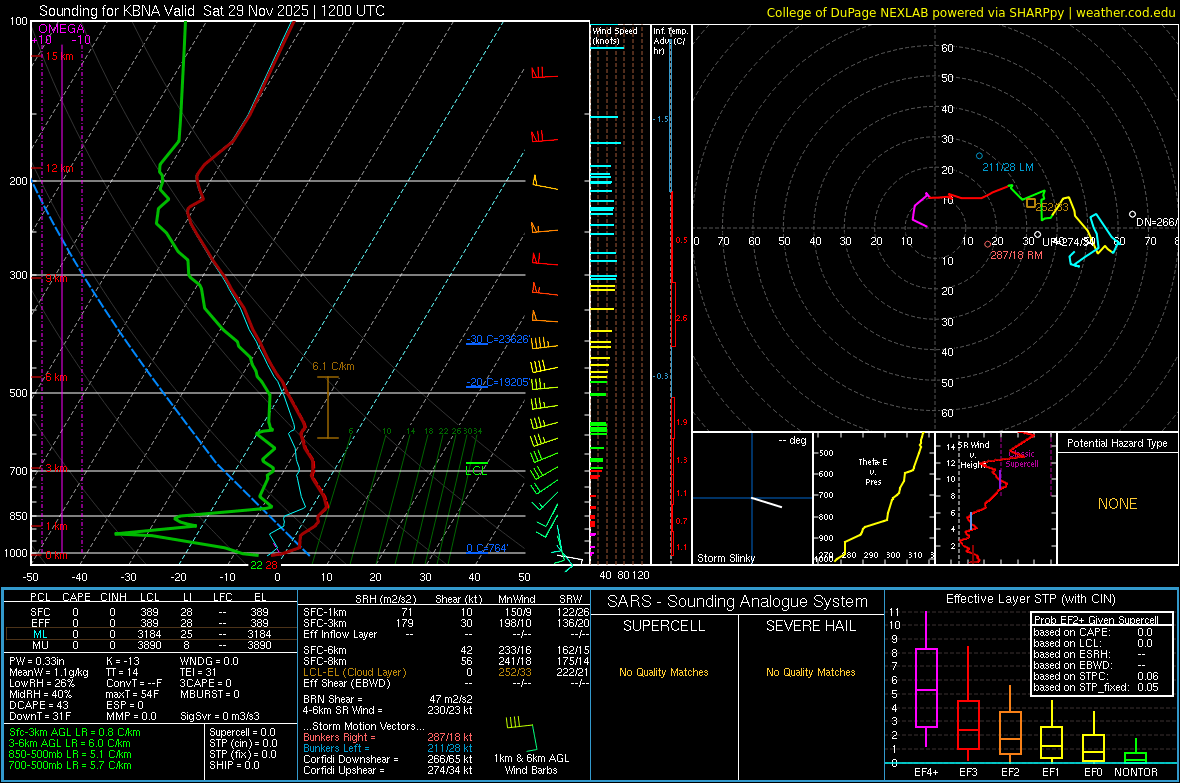Click the '0 C=764' freezing level label
This screenshot has height=783, width=1180.
(x=487, y=548)
